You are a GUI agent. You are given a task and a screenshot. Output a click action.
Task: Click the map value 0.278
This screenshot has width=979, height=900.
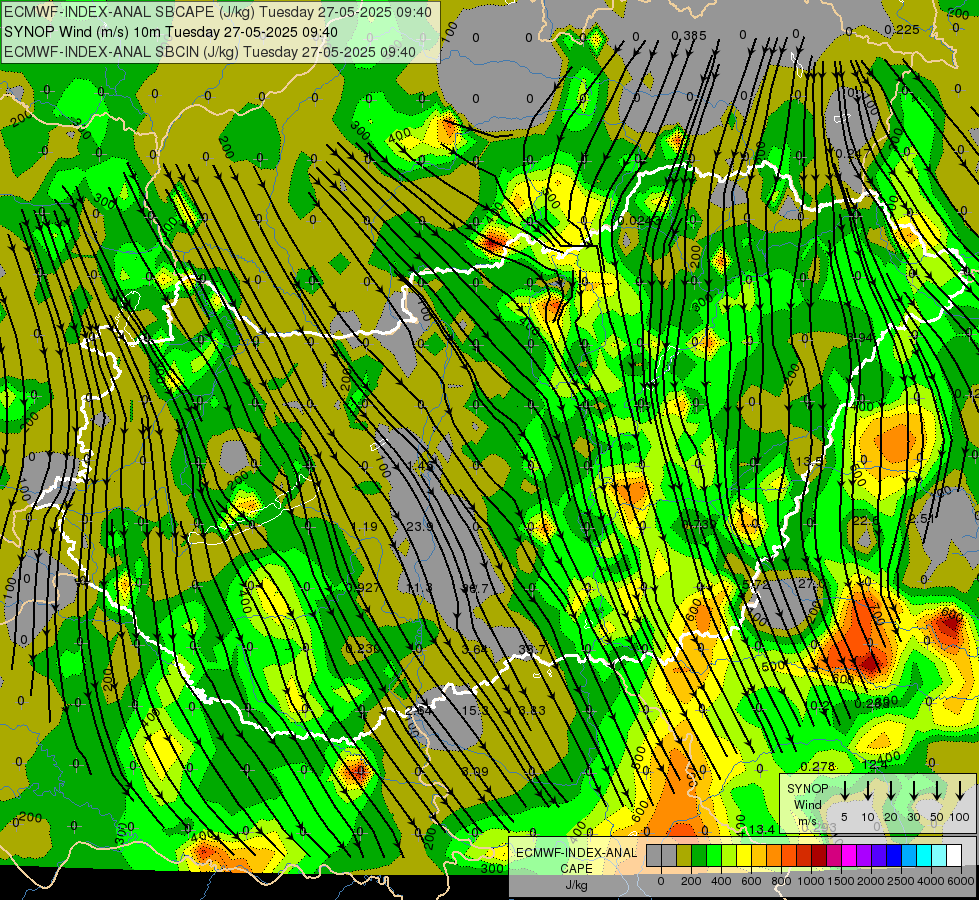click(817, 766)
